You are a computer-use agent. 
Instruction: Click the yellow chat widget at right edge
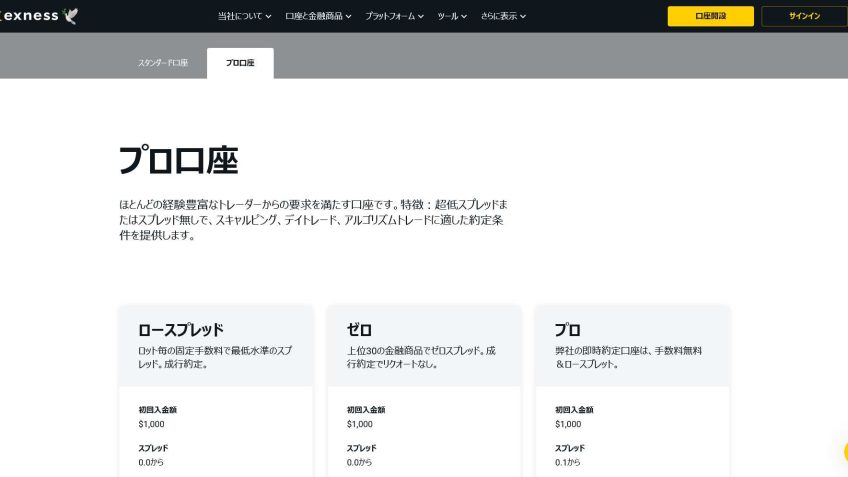click(x=842, y=451)
